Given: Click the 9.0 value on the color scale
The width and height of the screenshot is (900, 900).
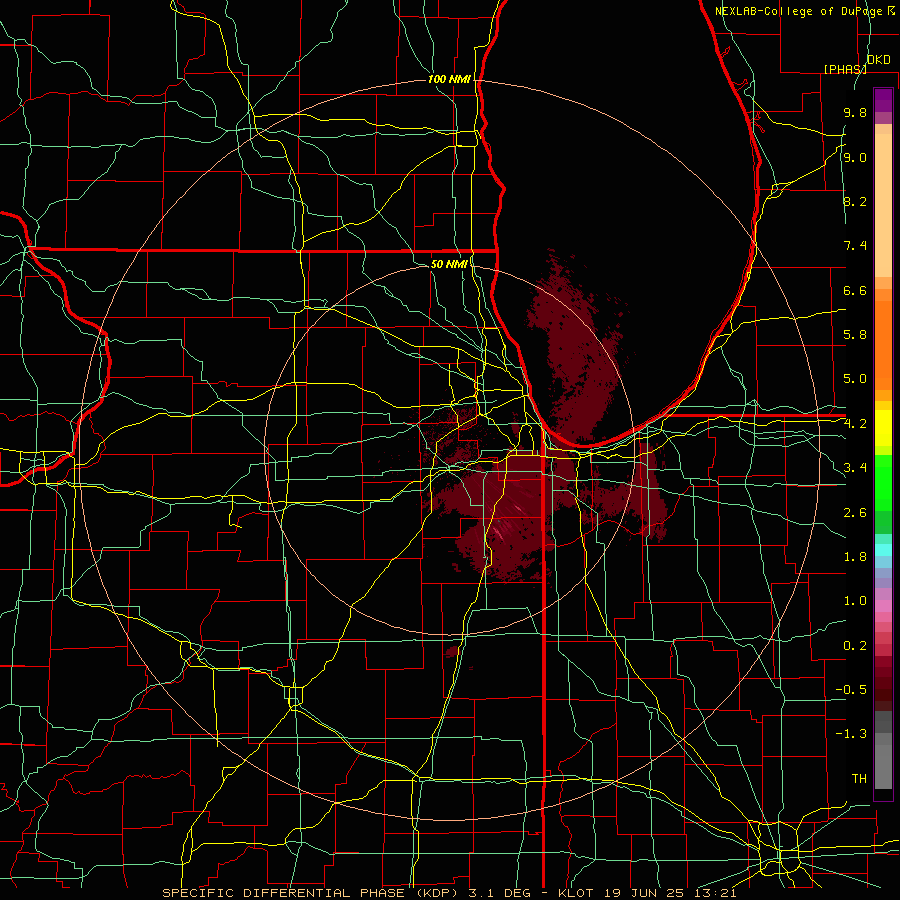Looking at the screenshot, I should pyautogui.click(x=855, y=157).
